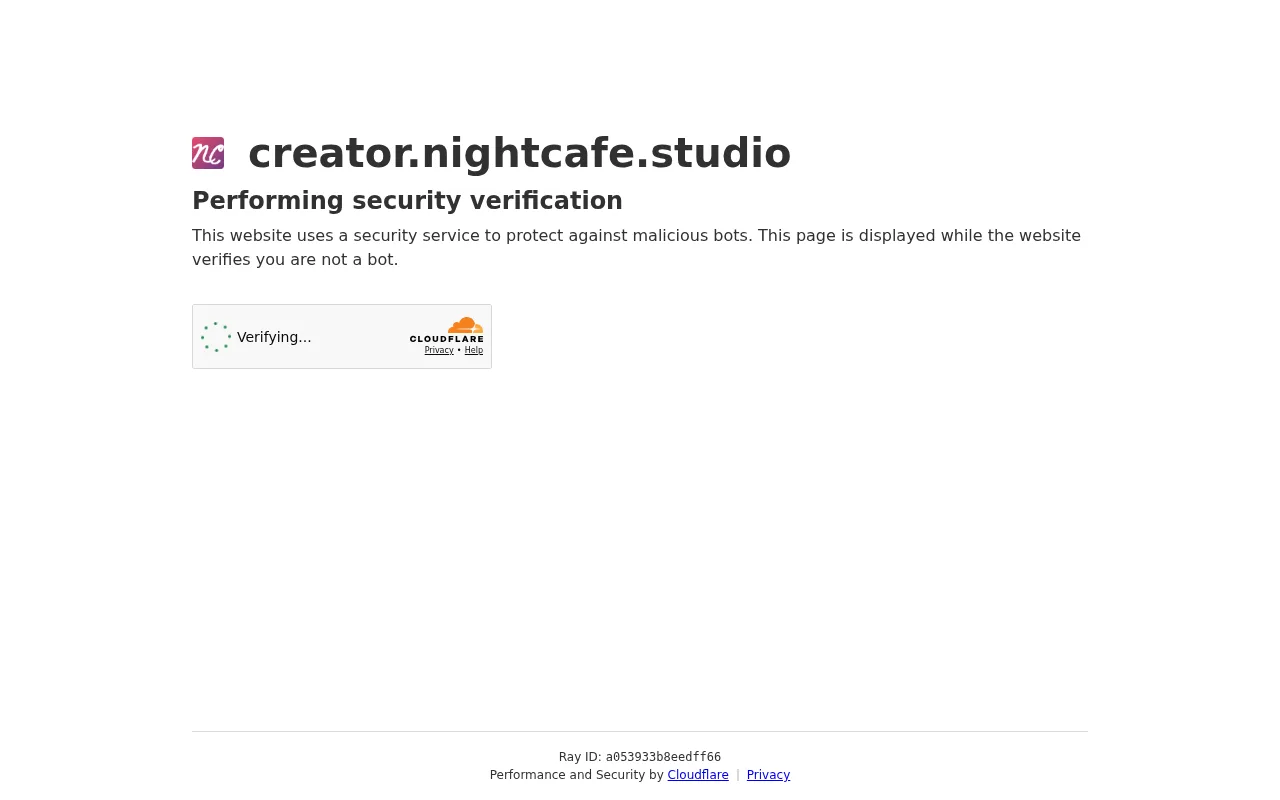Screen dimensions: 1280x800
Task: Click the 'This website uses a security service' paragraph
Action: pyautogui.click(x=637, y=248)
